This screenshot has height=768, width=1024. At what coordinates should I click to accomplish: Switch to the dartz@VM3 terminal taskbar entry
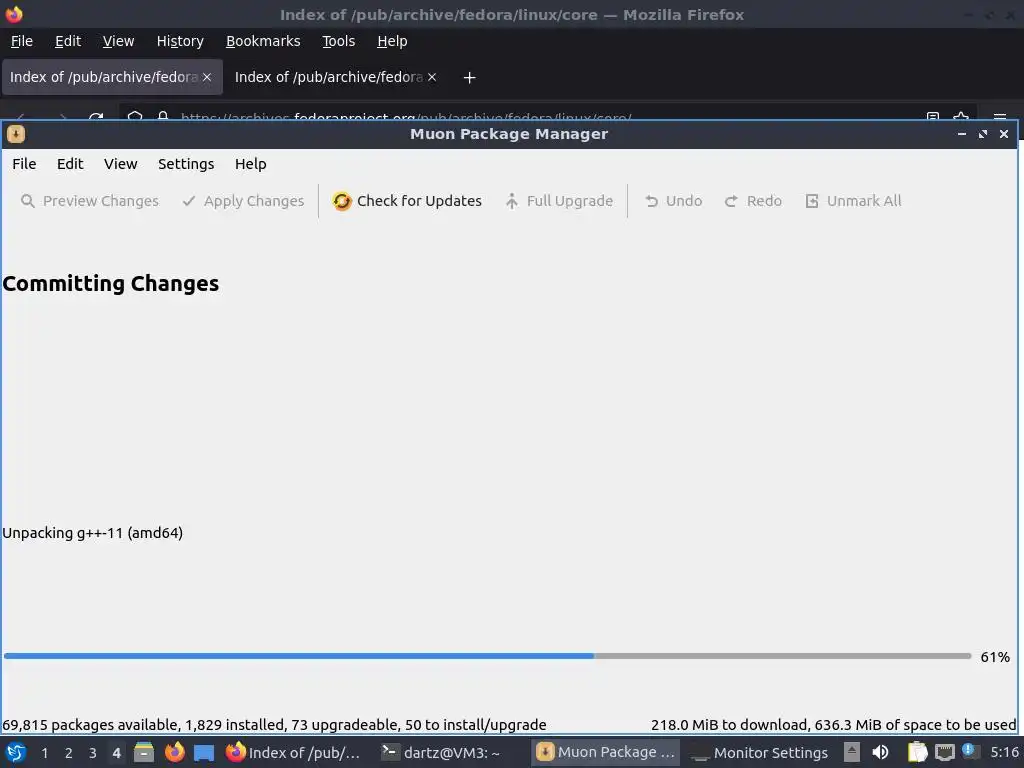441,753
